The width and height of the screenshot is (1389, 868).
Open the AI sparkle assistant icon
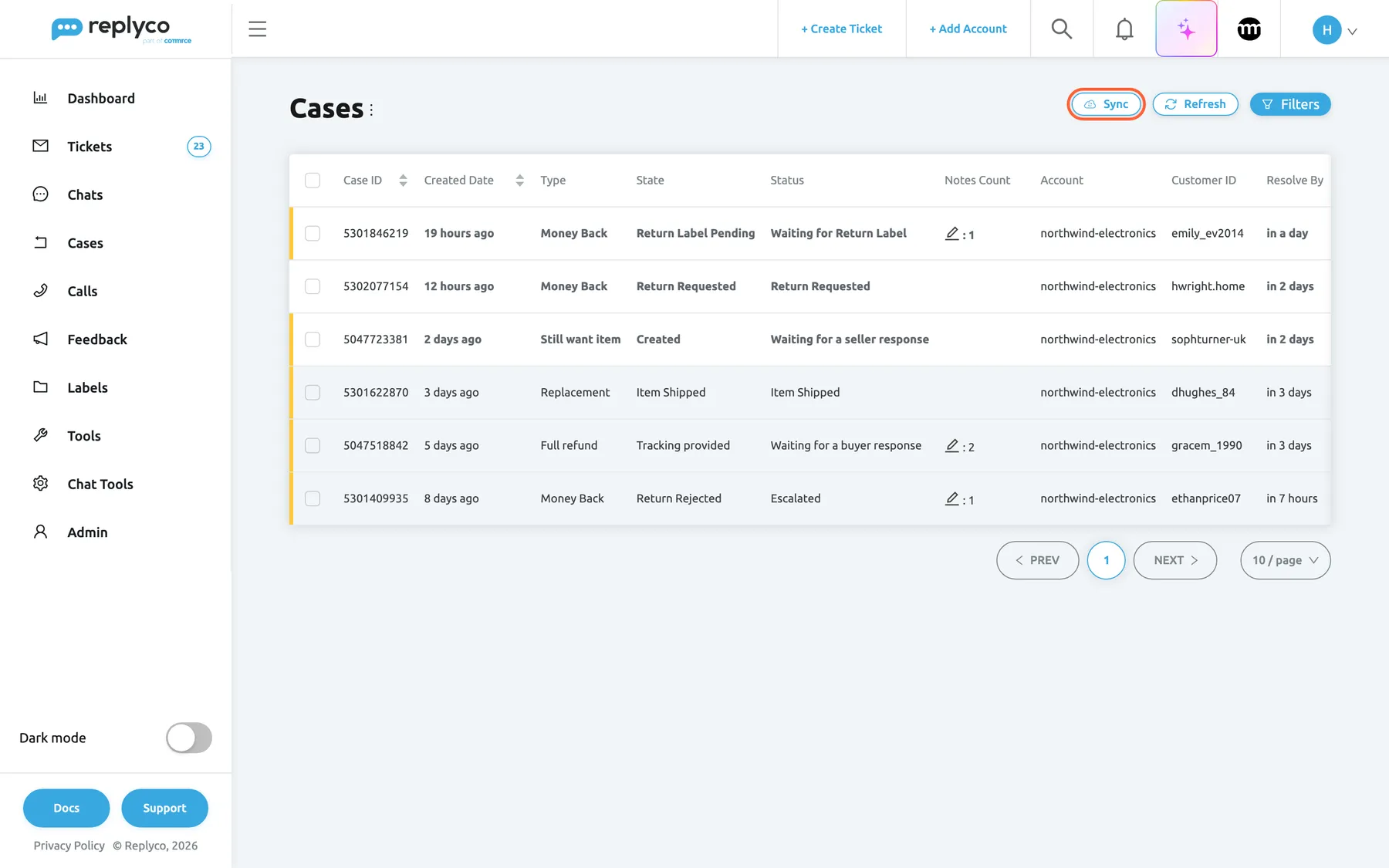[1186, 29]
